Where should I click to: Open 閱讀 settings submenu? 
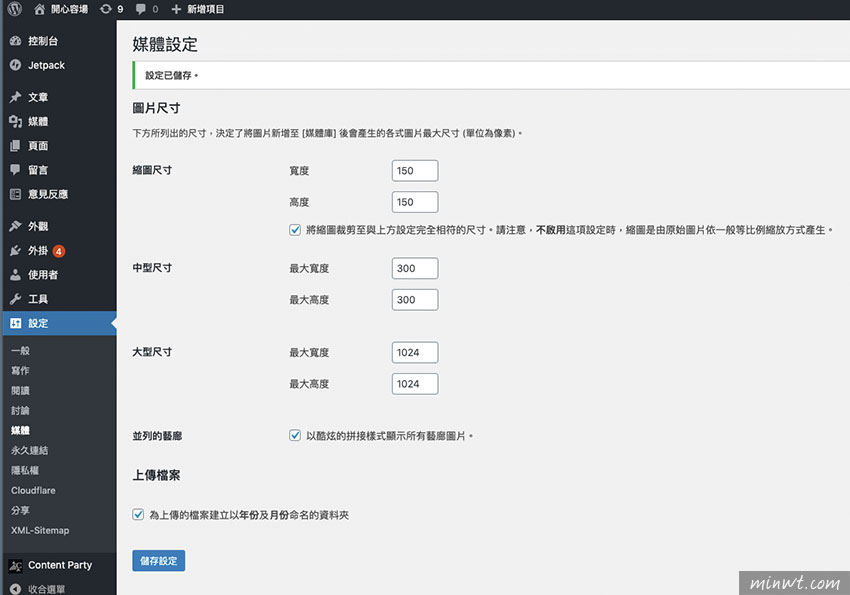click(20, 391)
